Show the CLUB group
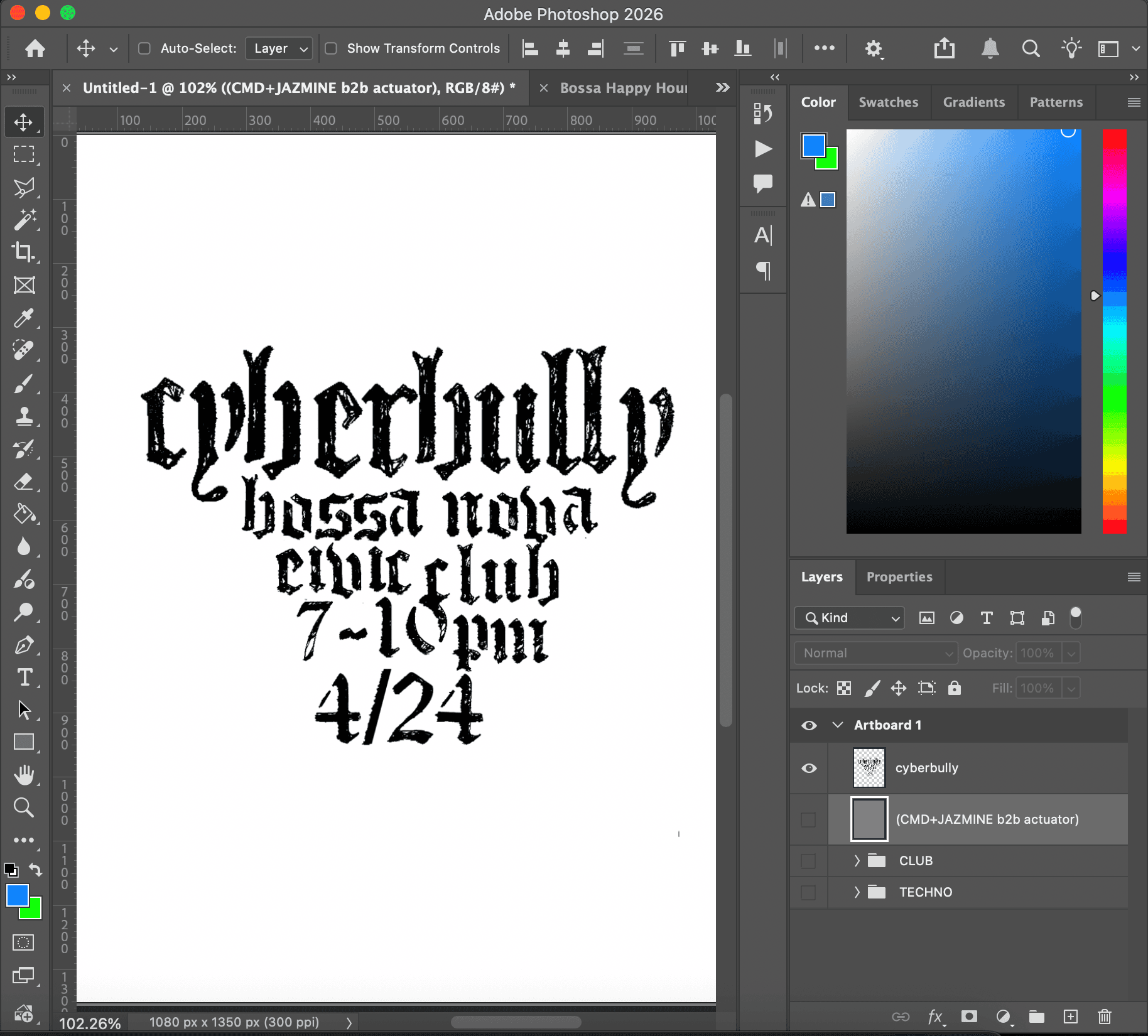Viewport: 1148px width, 1036px height. (x=809, y=861)
